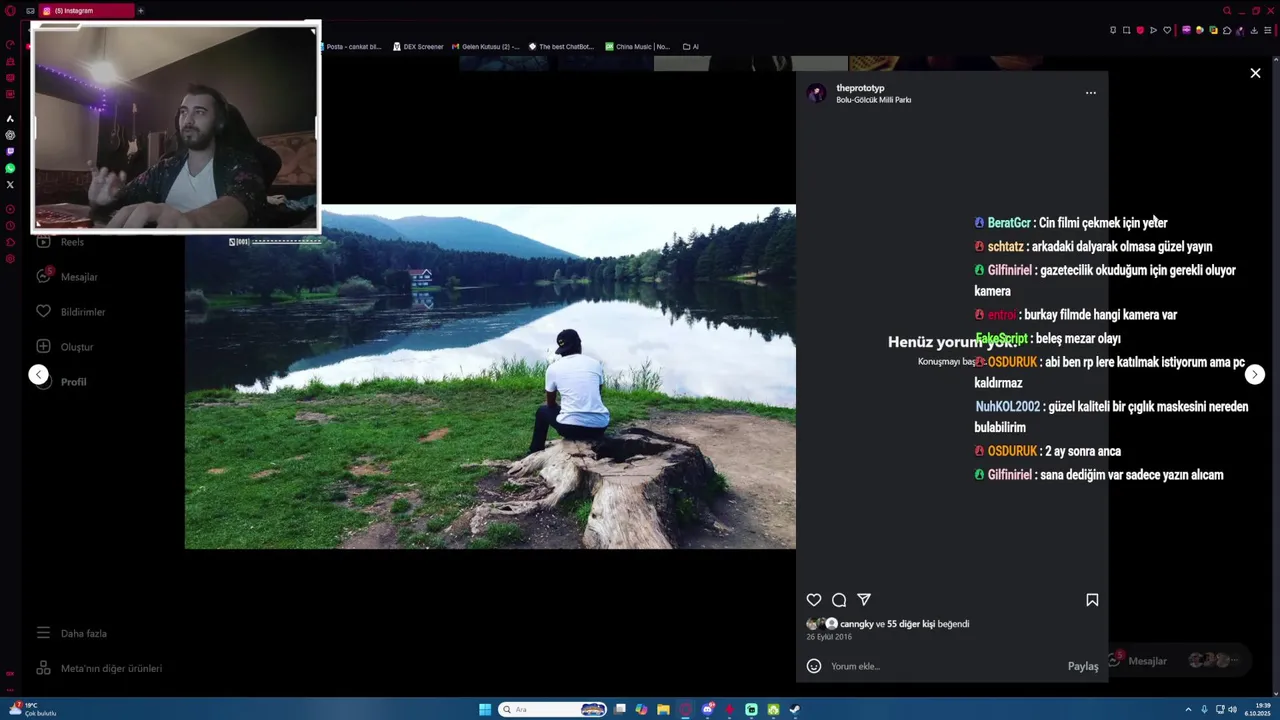Viewport: 1280px width, 720px height.
Task: Close the post viewer with the X icon
Action: [1255, 73]
